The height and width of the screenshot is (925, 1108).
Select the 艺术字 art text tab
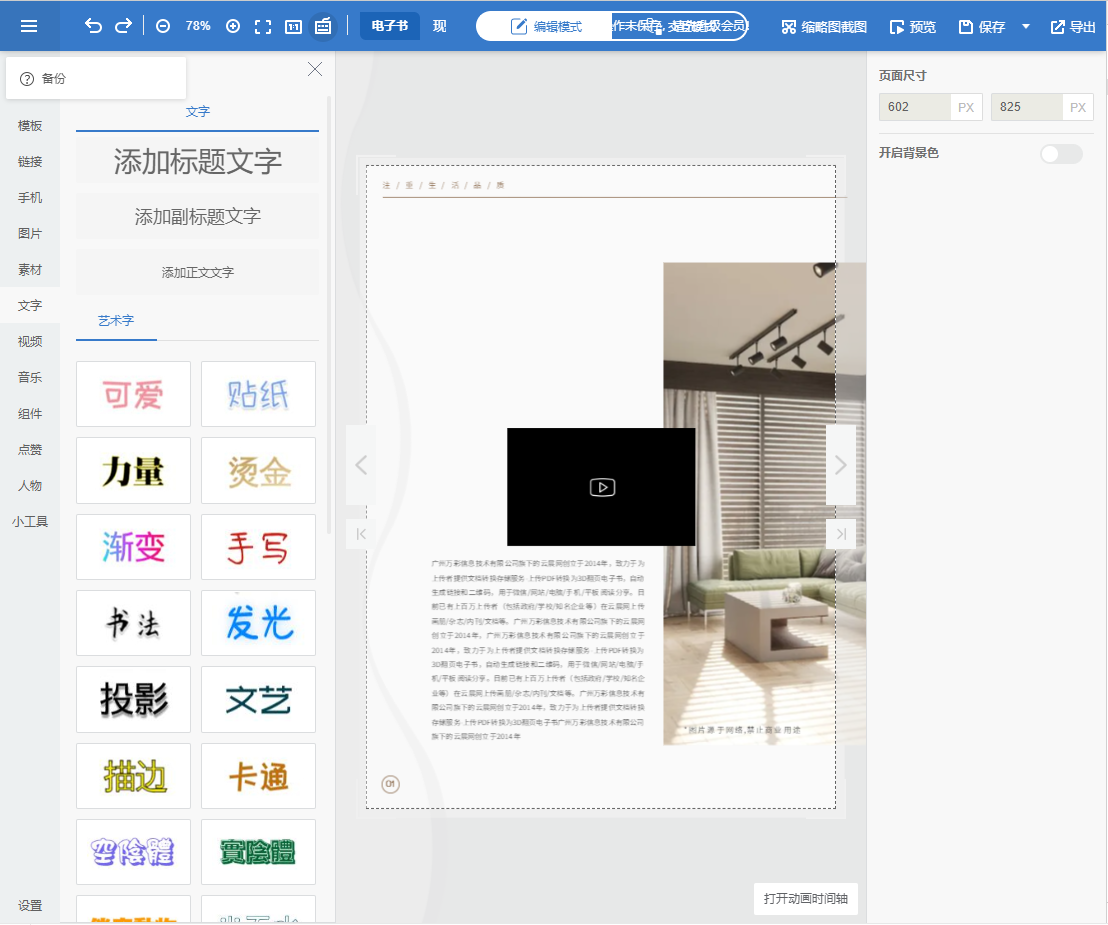[x=116, y=321]
